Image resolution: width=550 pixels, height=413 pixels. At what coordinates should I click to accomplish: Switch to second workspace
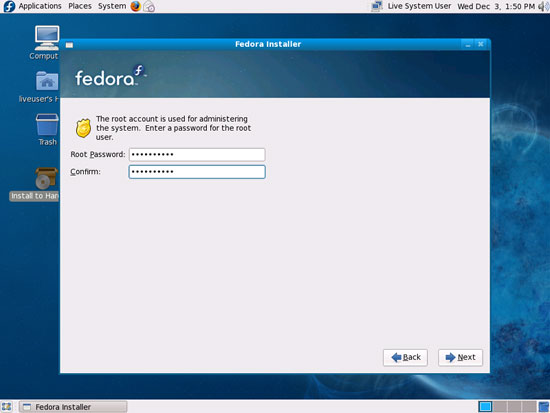pyautogui.click(x=500, y=407)
